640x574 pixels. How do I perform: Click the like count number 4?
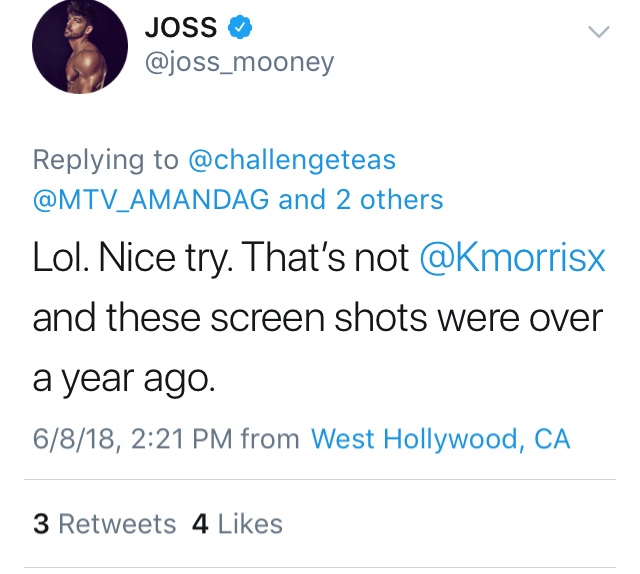200,524
